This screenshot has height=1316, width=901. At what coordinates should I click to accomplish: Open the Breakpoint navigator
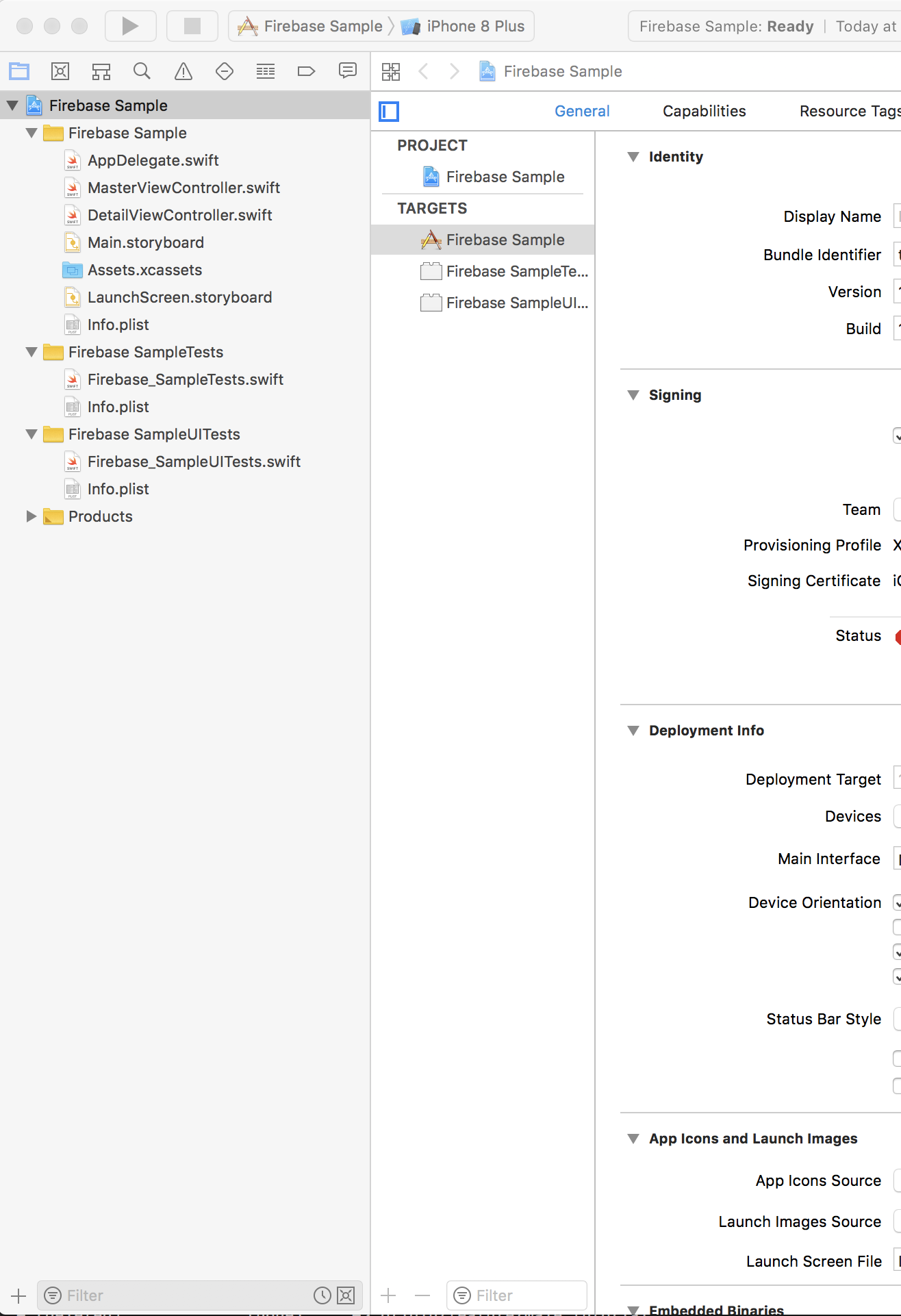306,71
